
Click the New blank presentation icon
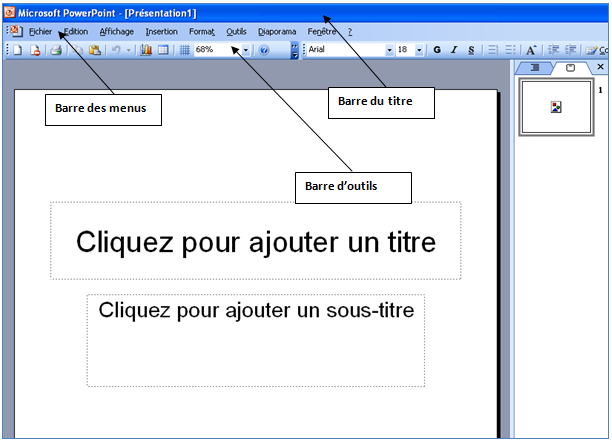[18, 50]
